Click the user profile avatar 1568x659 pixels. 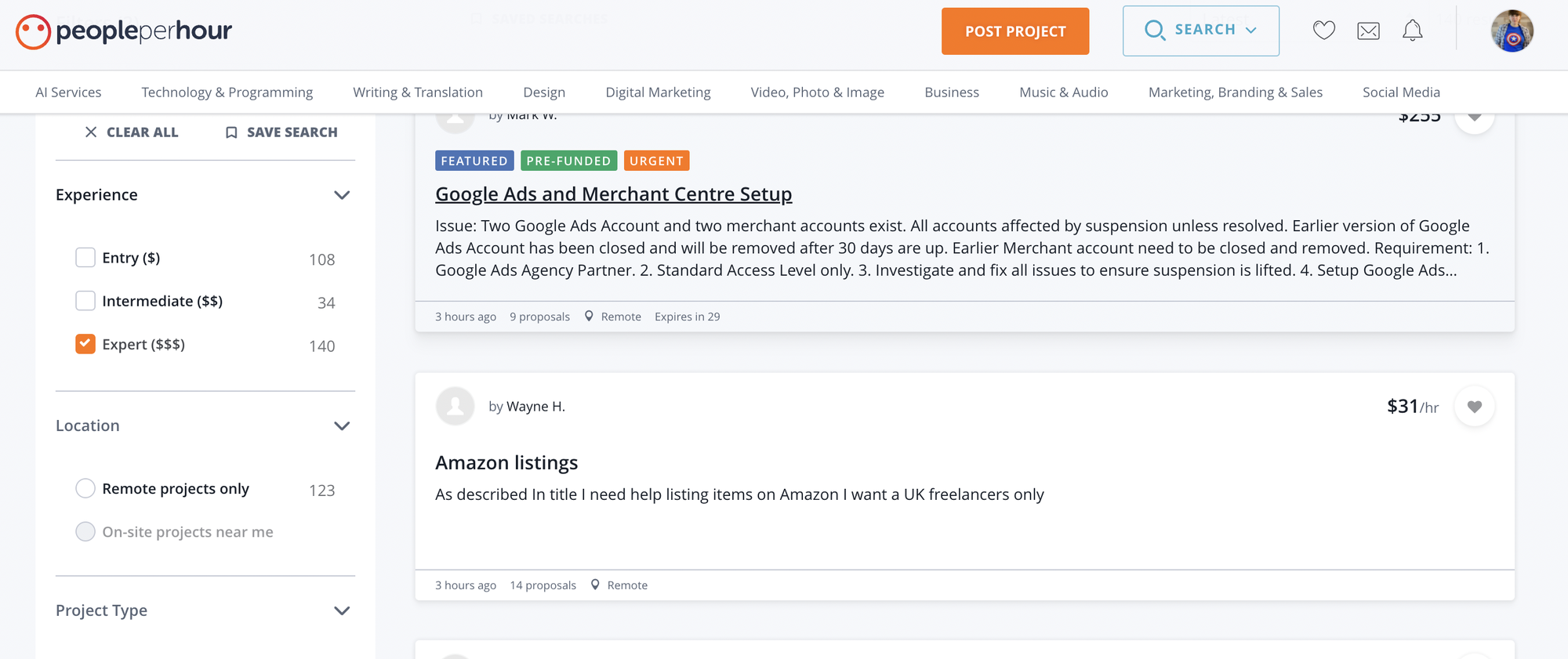coord(1512,31)
